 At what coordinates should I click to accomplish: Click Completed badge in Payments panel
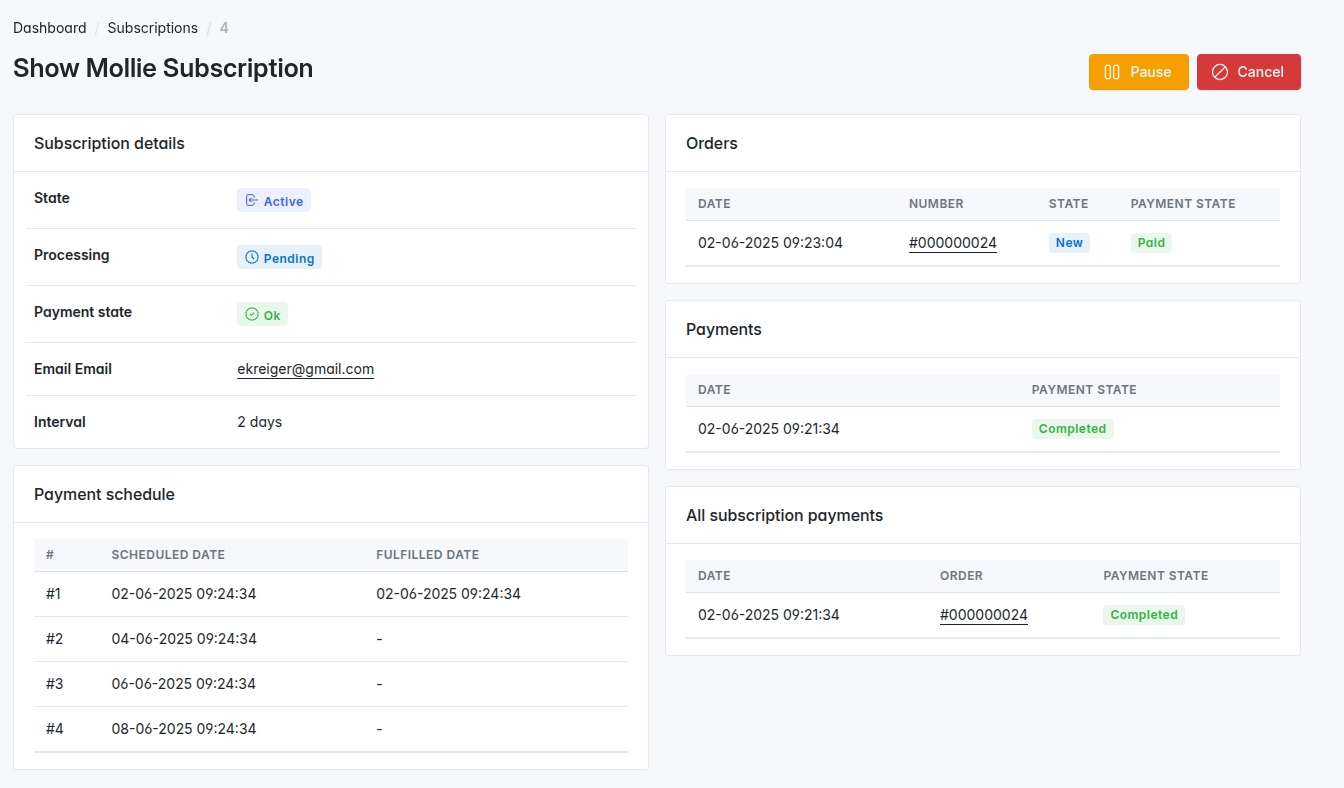click(x=1072, y=429)
